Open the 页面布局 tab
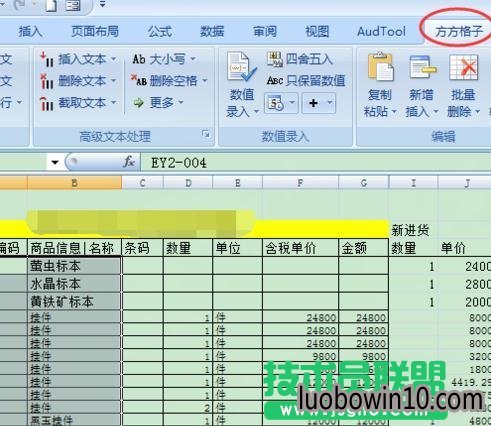Image resolution: width=491 pixels, height=426 pixels. [95, 32]
